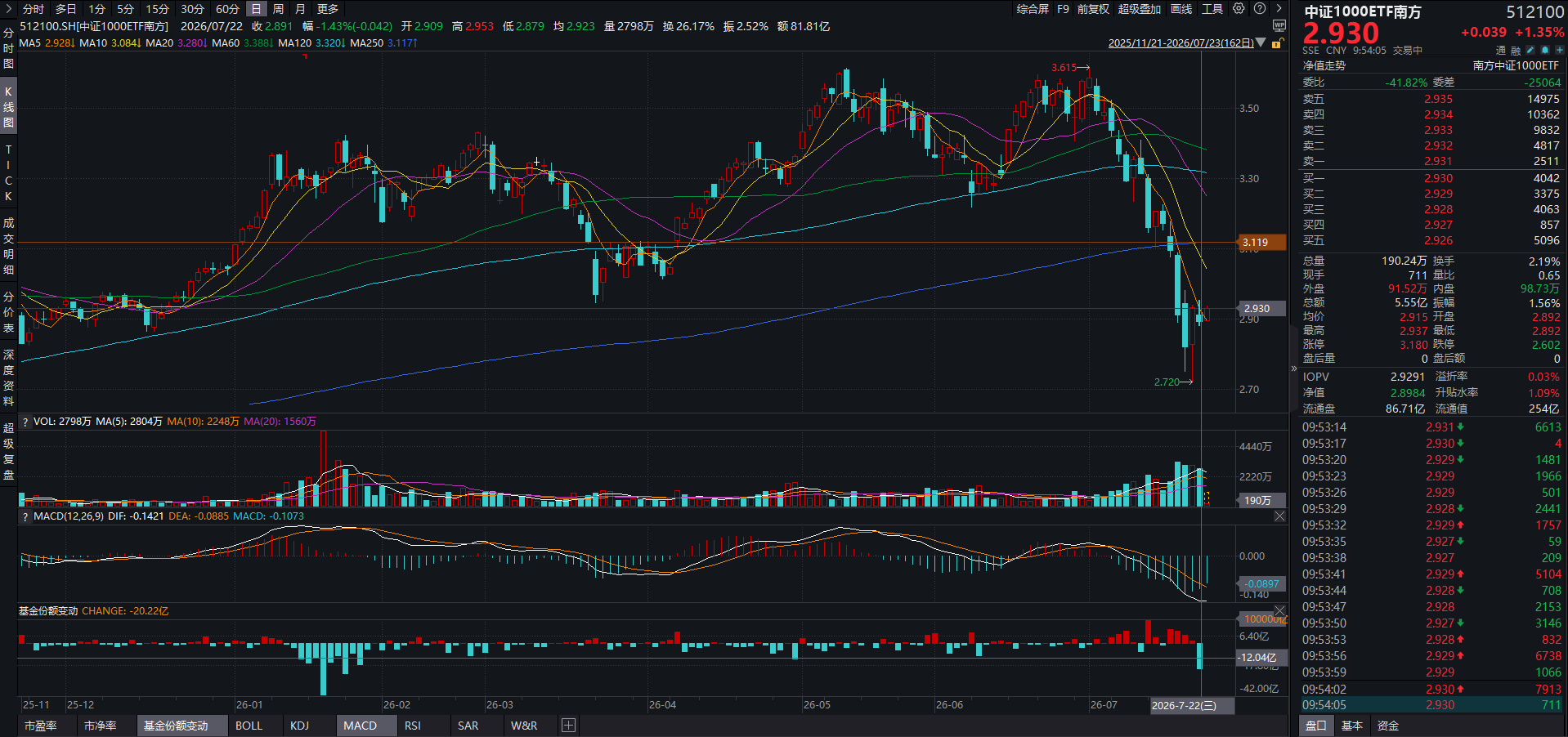Open the K线图 sidebar tab
Image resolution: width=1568 pixels, height=737 pixels.
(x=8, y=106)
